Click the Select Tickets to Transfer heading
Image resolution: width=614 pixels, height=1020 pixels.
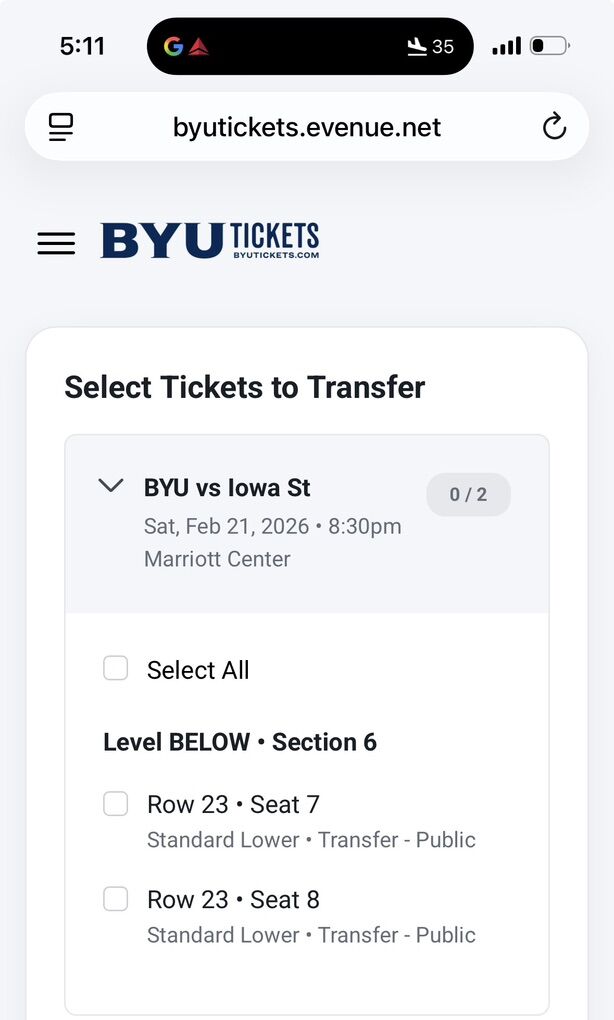245,387
